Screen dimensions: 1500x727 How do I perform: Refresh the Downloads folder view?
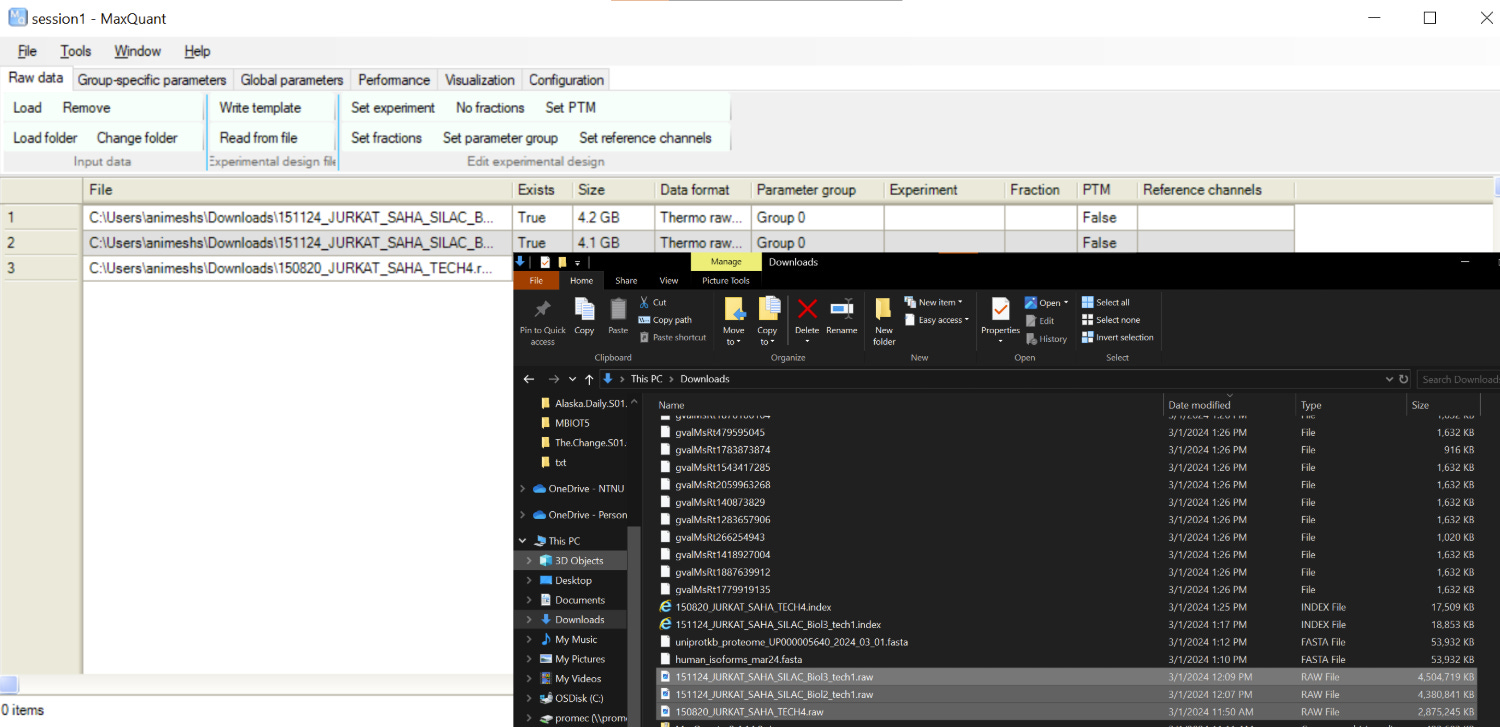click(x=1404, y=379)
